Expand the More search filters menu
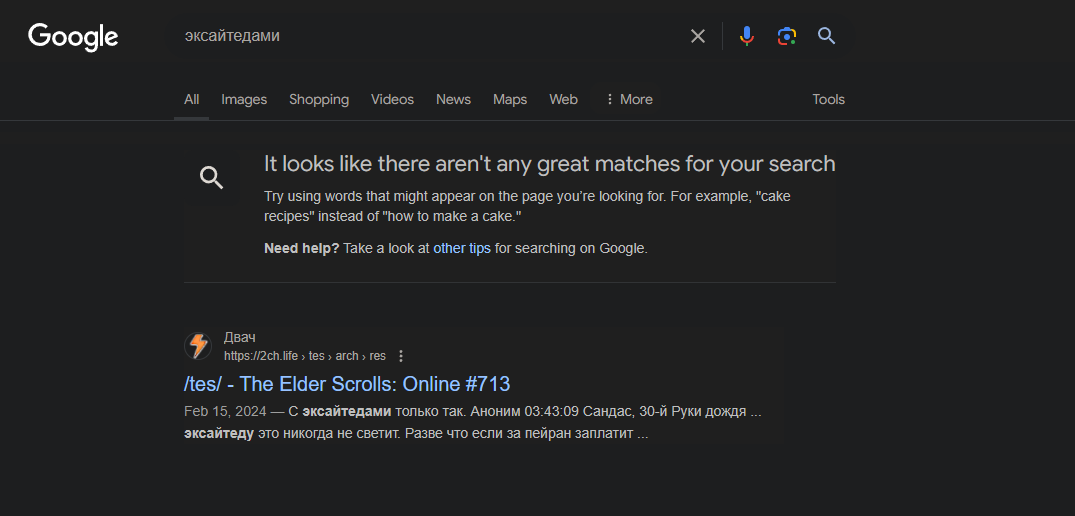1075x516 pixels. tap(629, 99)
